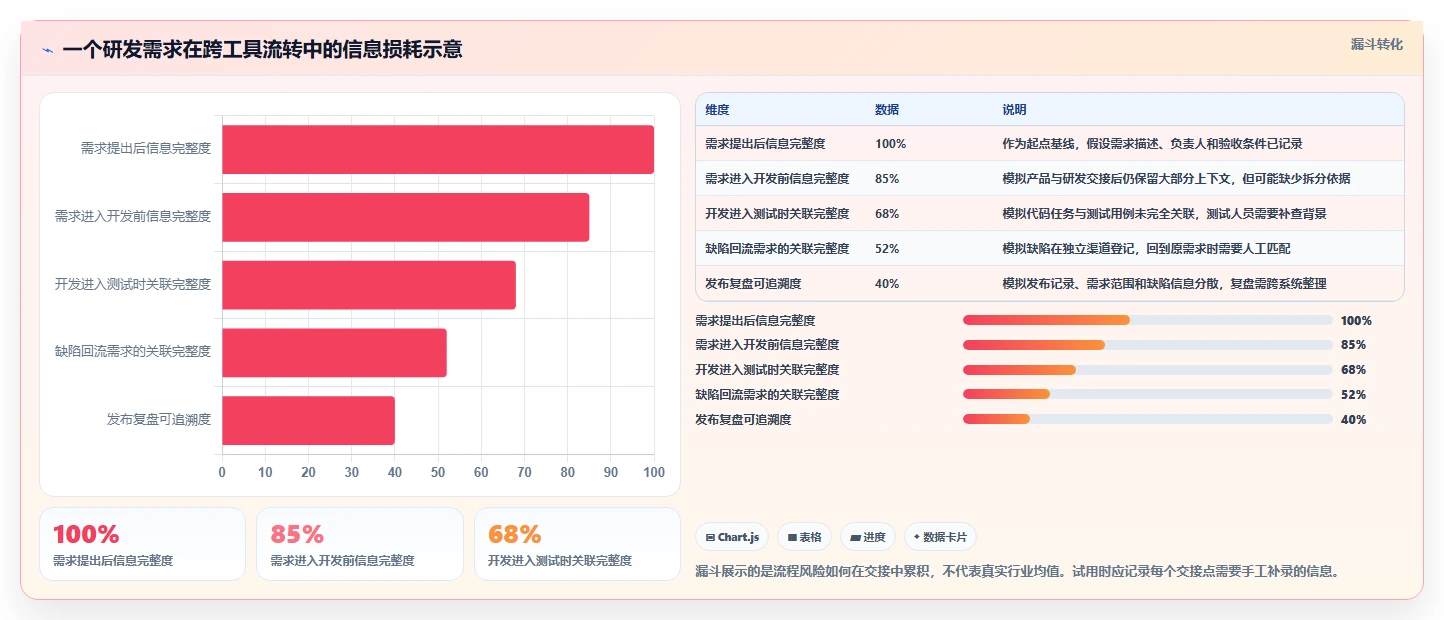Click the 52% value in the table
Screen dimensions: 1444x620
click(887, 249)
